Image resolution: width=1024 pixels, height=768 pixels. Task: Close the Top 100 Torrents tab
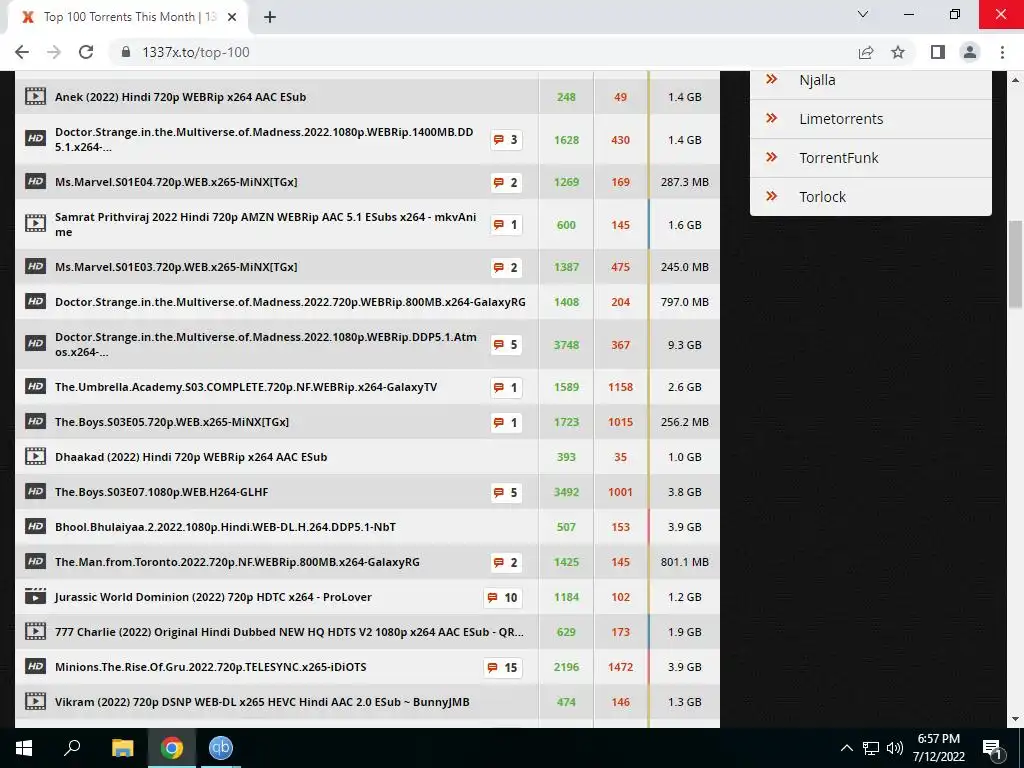232,17
